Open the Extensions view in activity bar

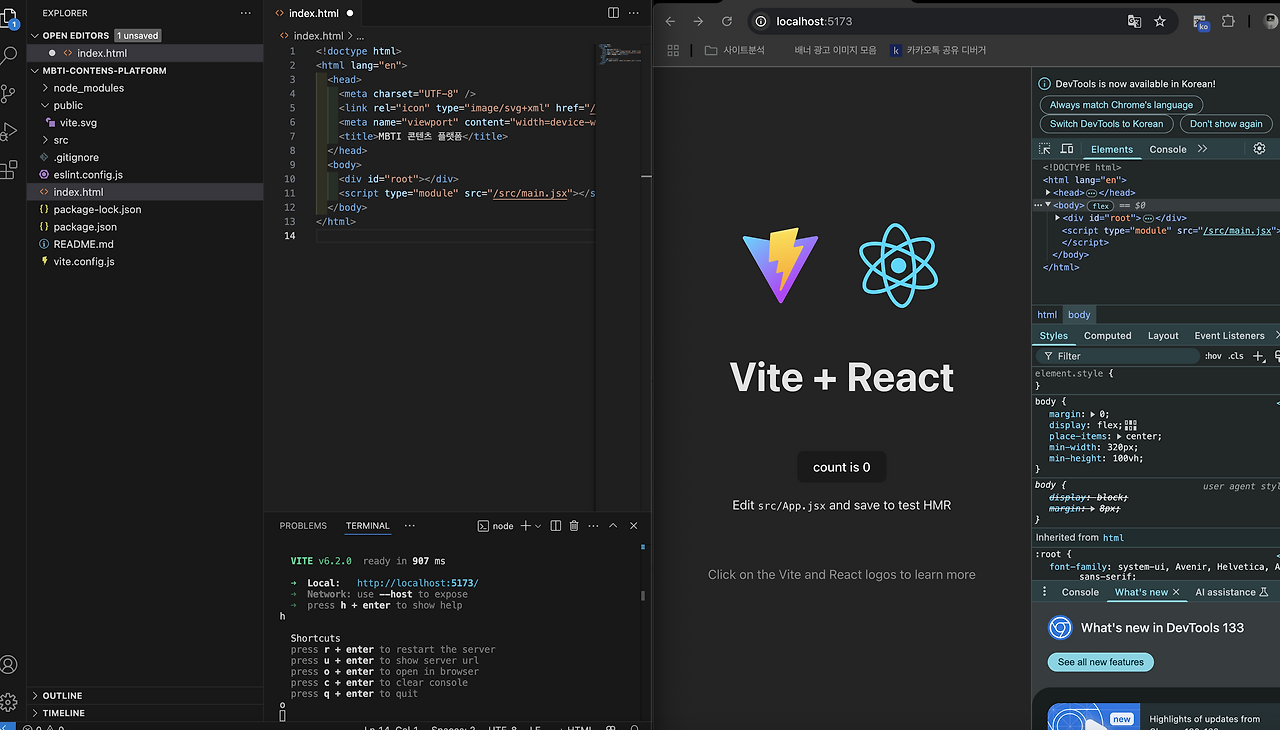click(x=9, y=169)
